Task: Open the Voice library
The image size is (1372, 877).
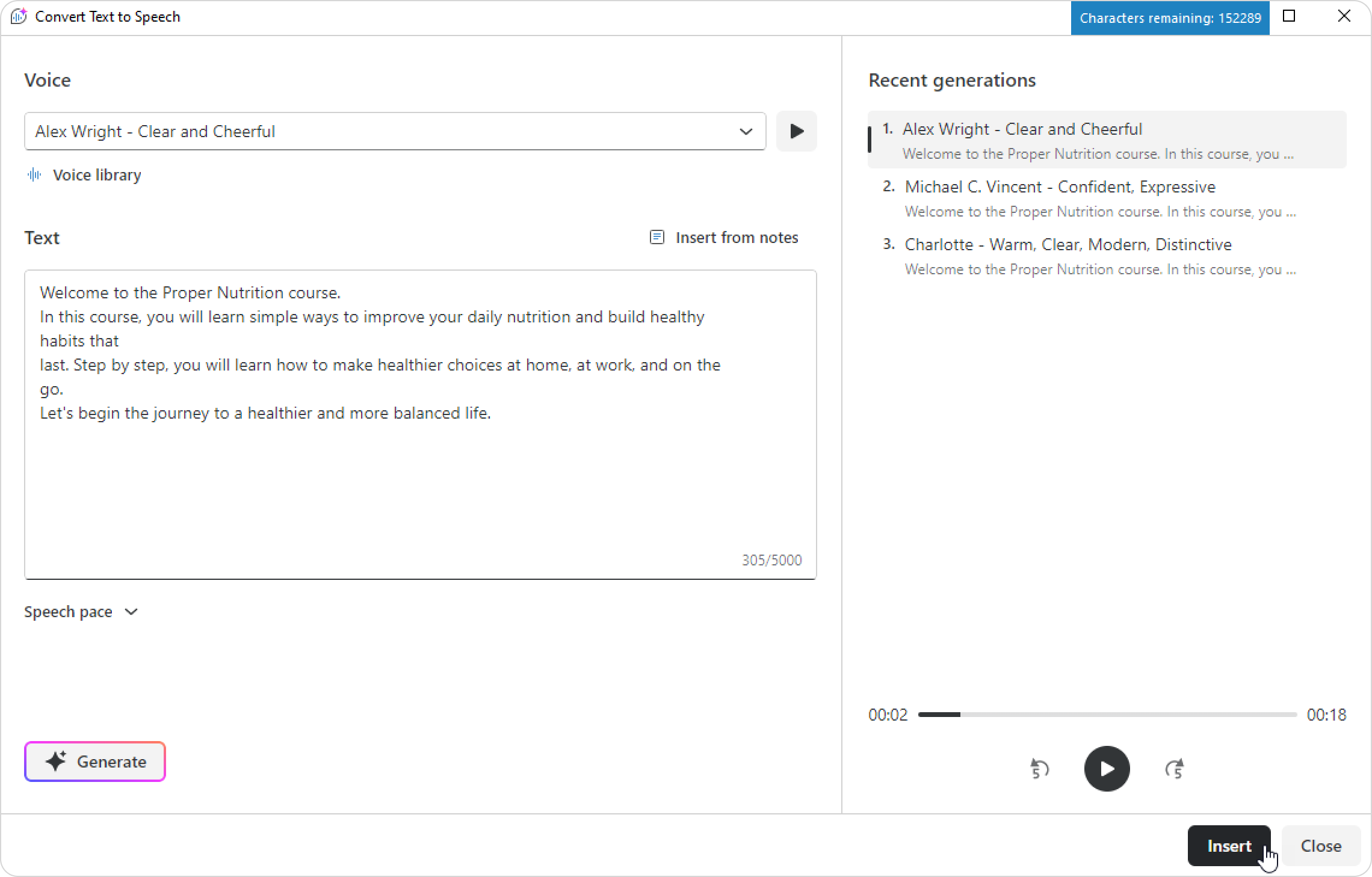Action: [84, 175]
